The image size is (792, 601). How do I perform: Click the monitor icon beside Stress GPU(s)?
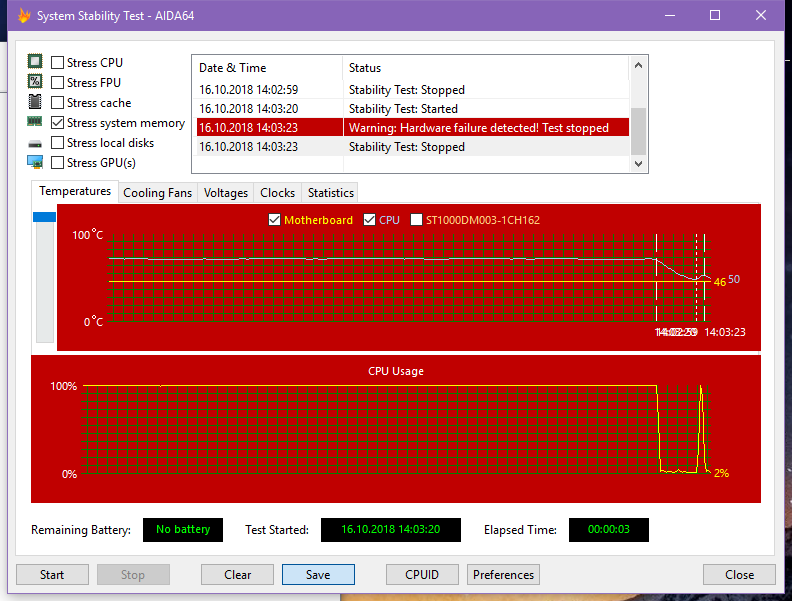tap(35, 162)
